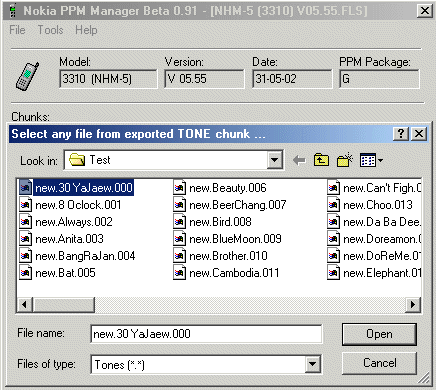Select file name new.DoReMe
This screenshot has height=390, width=436.
[x=382, y=256]
